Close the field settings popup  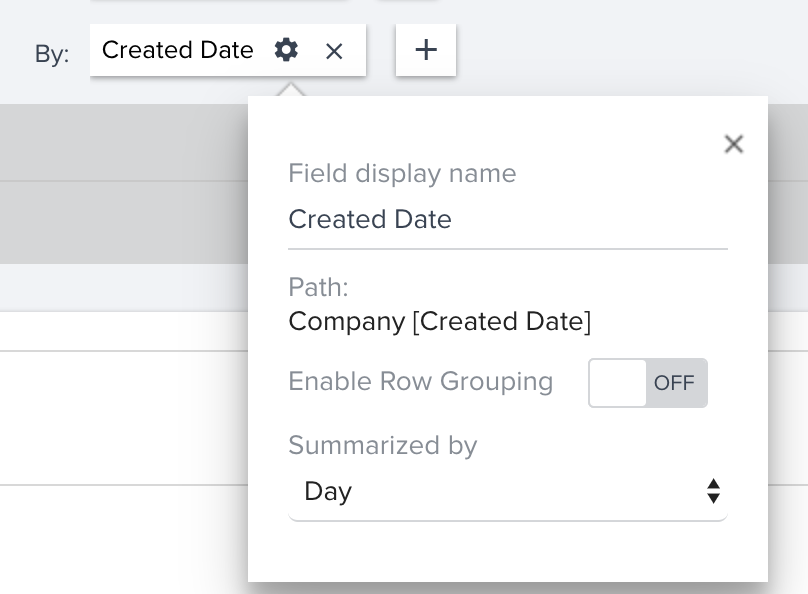pos(734,144)
